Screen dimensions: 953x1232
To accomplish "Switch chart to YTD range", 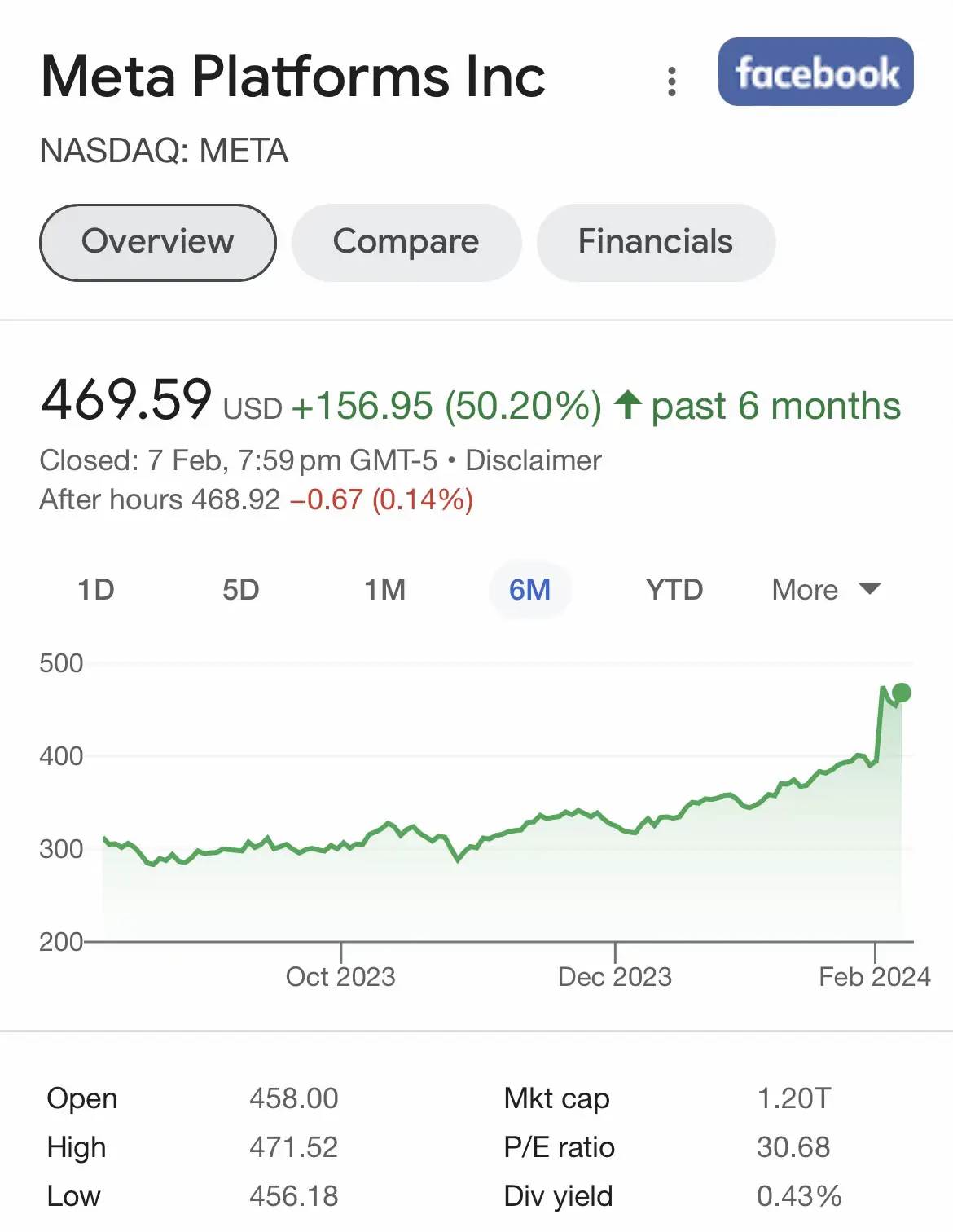I will (674, 589).
